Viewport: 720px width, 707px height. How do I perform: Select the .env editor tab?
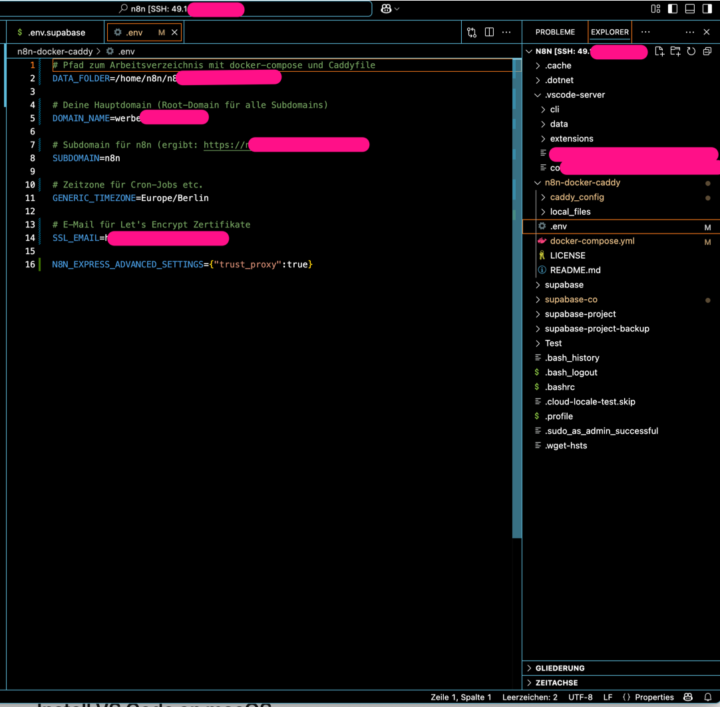click(x=144, y=33)
